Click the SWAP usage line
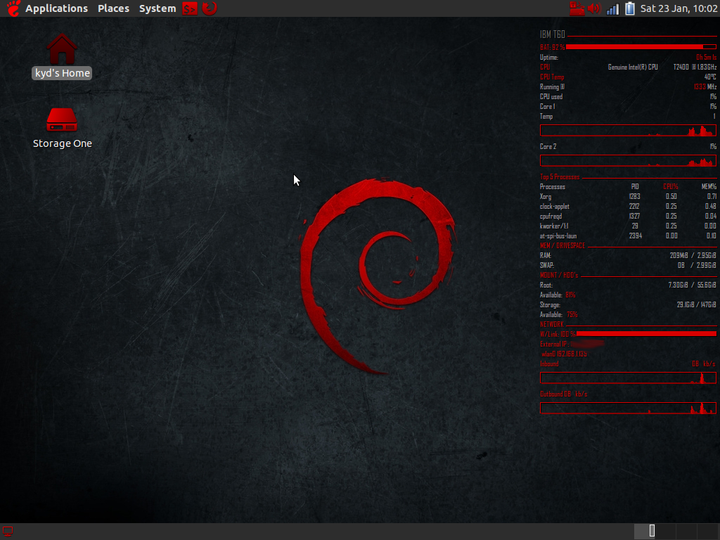The height and width of the screenshot is (540, 720). [628, 265]
